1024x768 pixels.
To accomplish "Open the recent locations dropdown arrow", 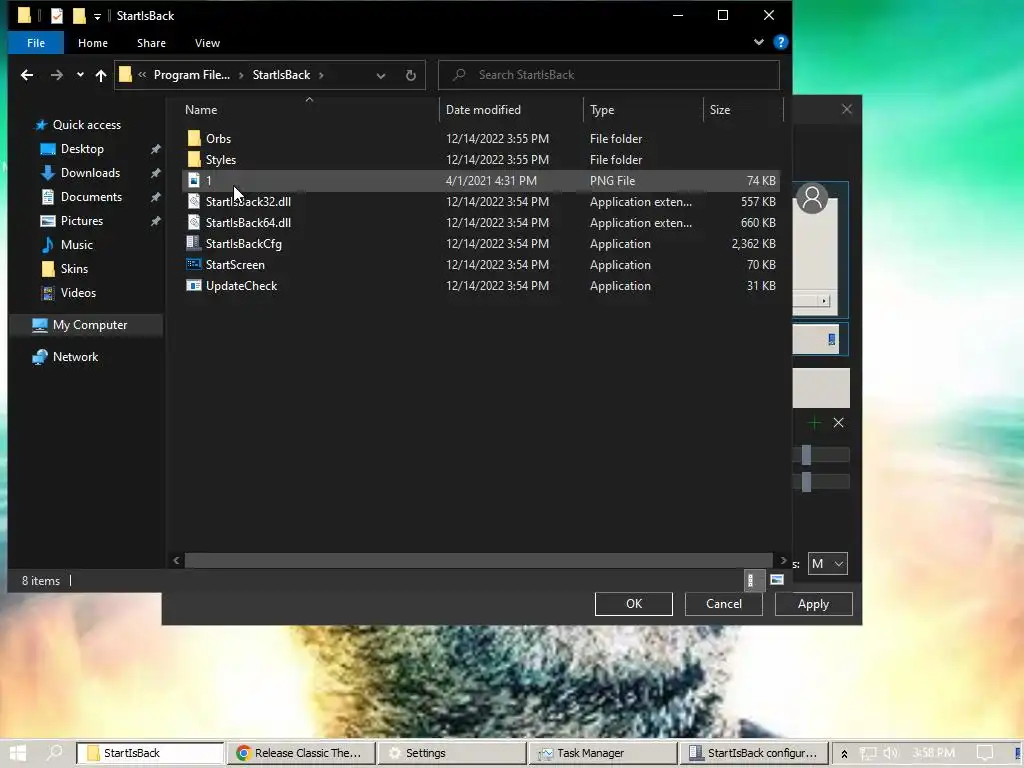I will (80, 75).
